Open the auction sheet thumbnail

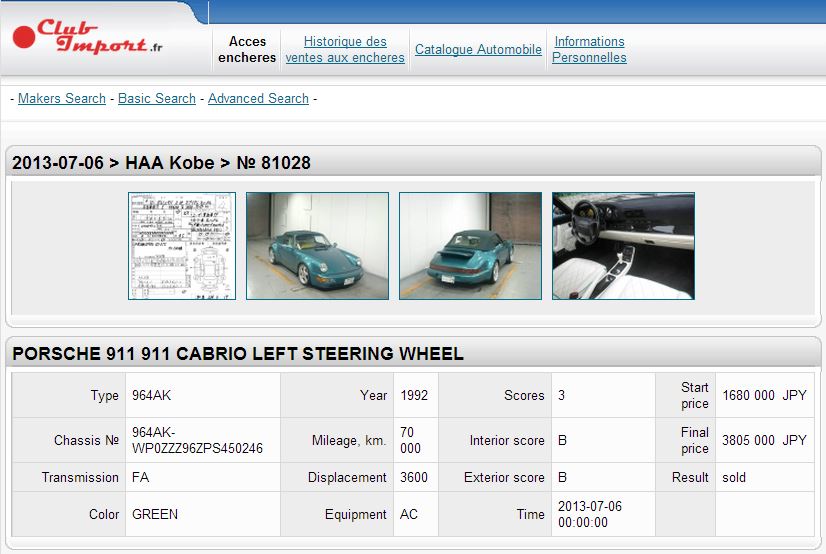[x=181, y=246]
